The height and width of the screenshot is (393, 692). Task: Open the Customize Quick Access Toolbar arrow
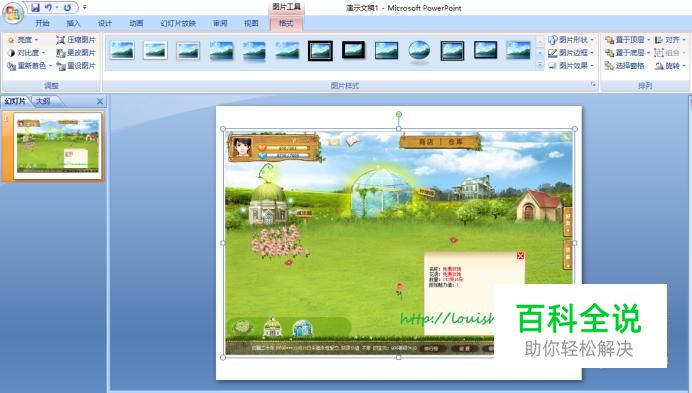85,8
